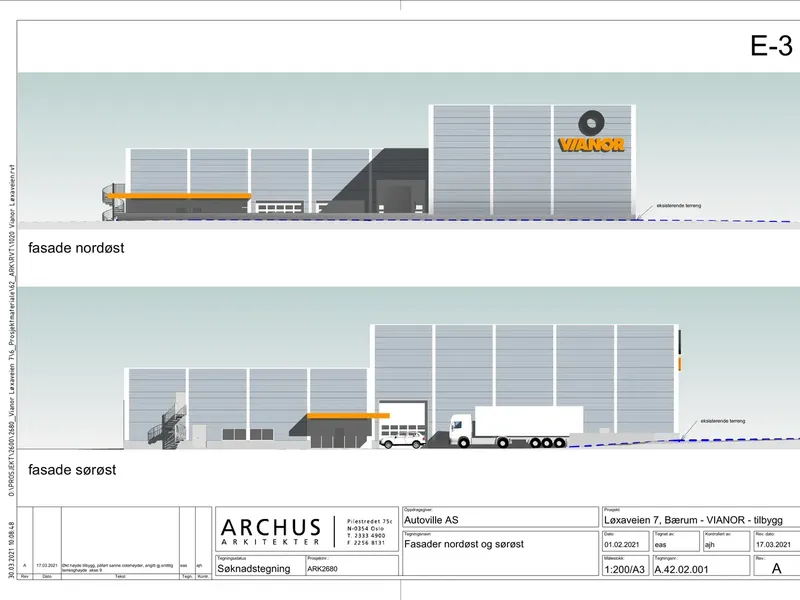Screen dimensions: 800x600
Task: Select address line 'Pilestredet 75c'
Action: click(x=369, y=521)
